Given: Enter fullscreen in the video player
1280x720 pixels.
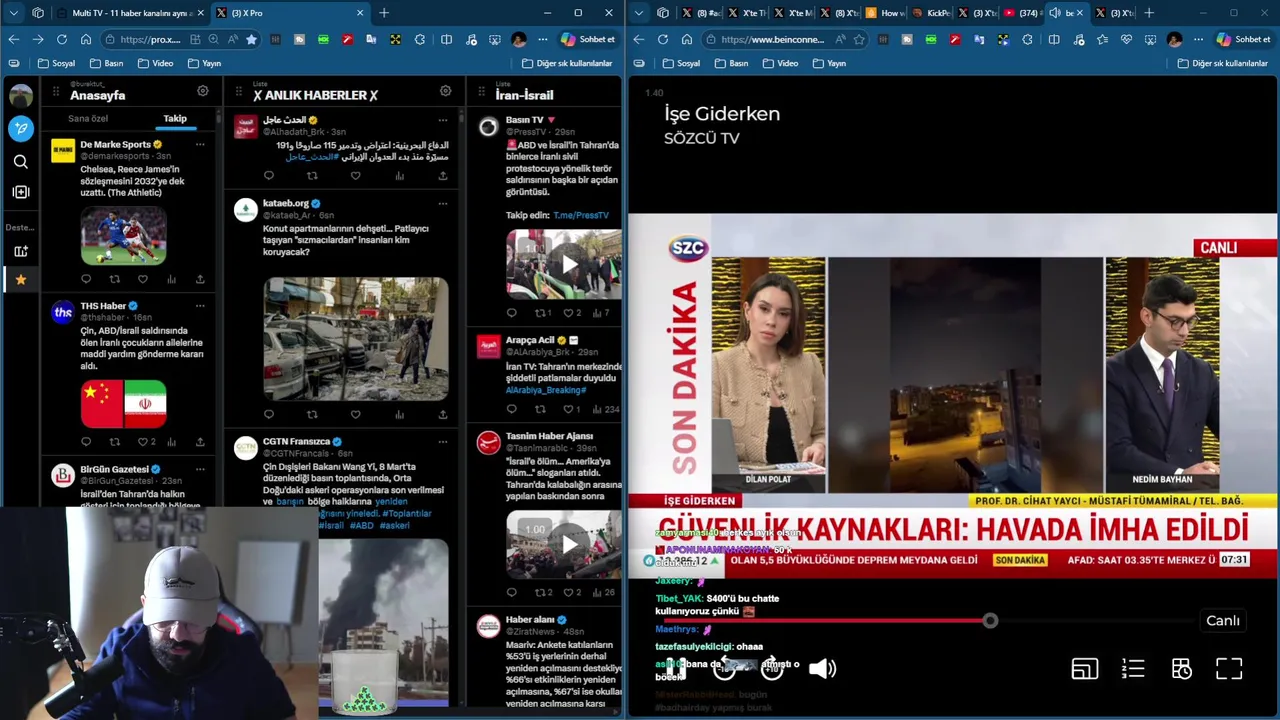Looking at the screenshot, I should coord(1229,669).
